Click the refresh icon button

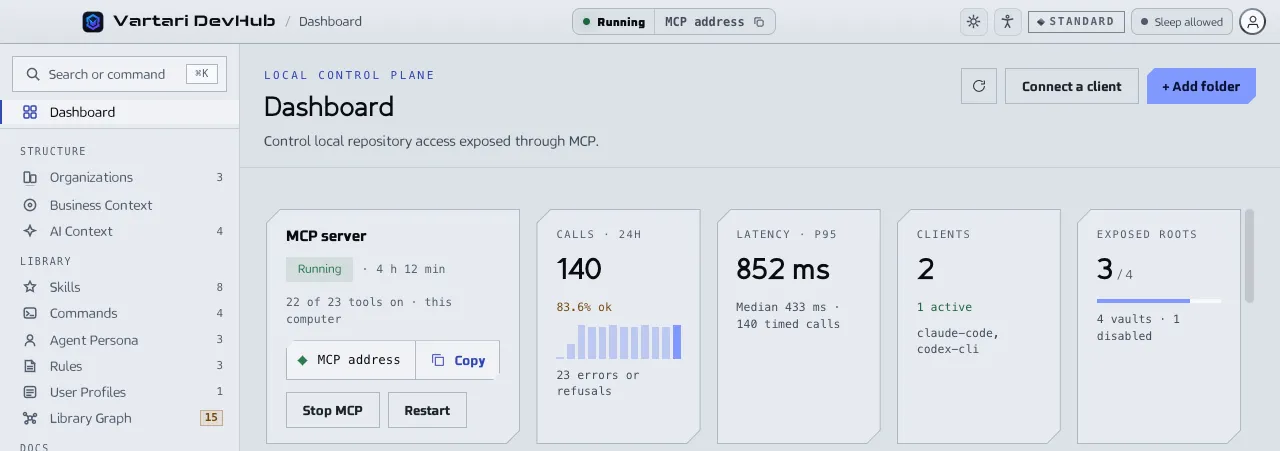[x=979, y=86]
